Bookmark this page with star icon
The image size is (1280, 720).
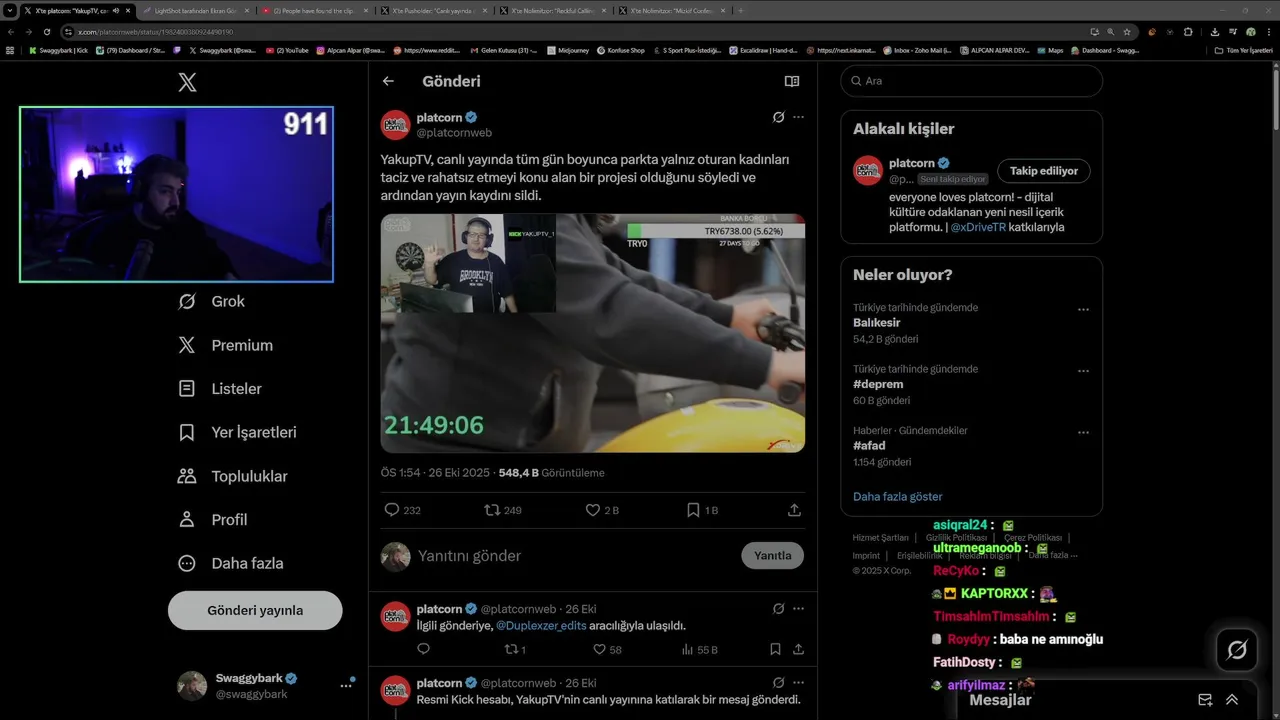1127,31
